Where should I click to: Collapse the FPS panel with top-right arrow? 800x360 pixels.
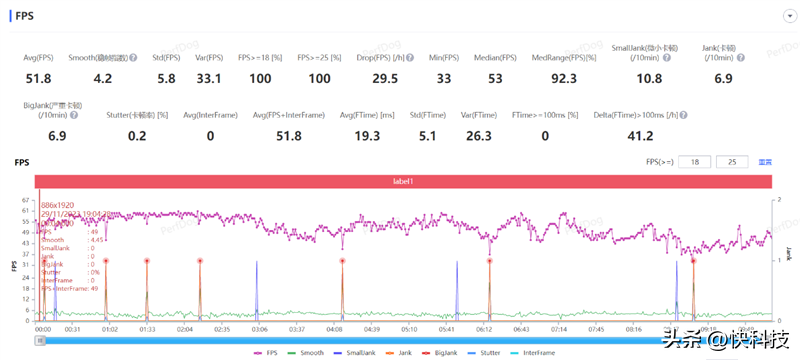(x=788, y=16)
